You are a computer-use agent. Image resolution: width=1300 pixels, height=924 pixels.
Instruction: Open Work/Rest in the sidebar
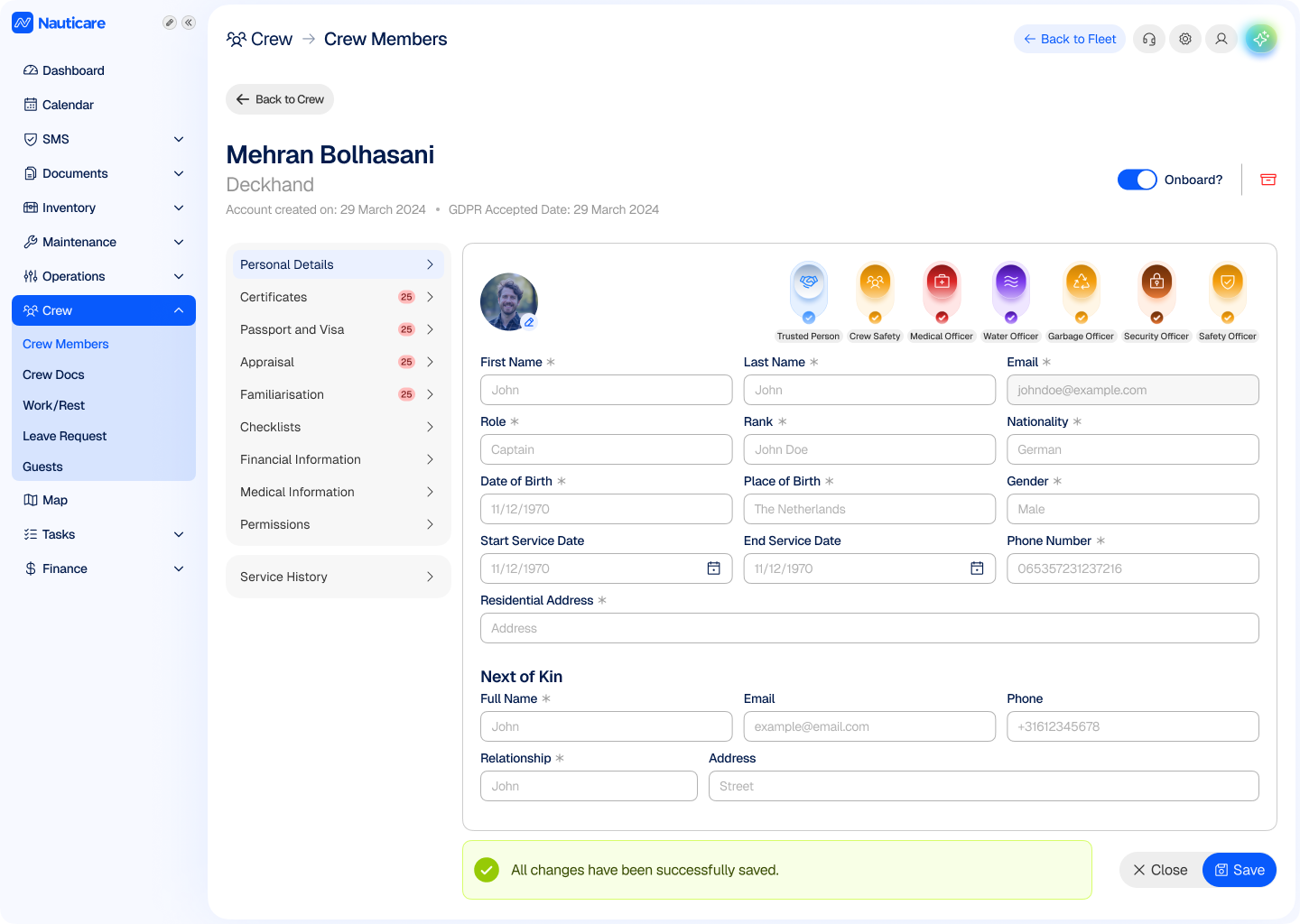(53, 405)
